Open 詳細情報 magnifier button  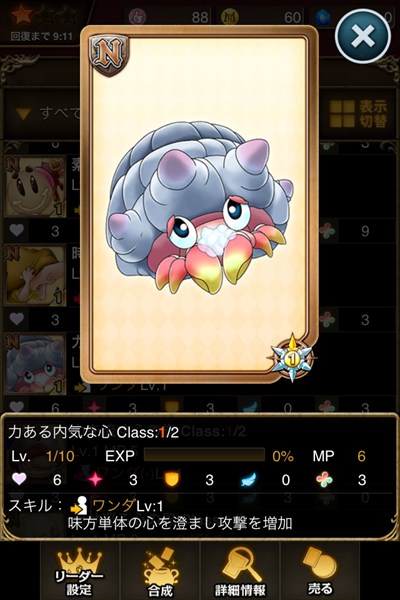point(240,571)
